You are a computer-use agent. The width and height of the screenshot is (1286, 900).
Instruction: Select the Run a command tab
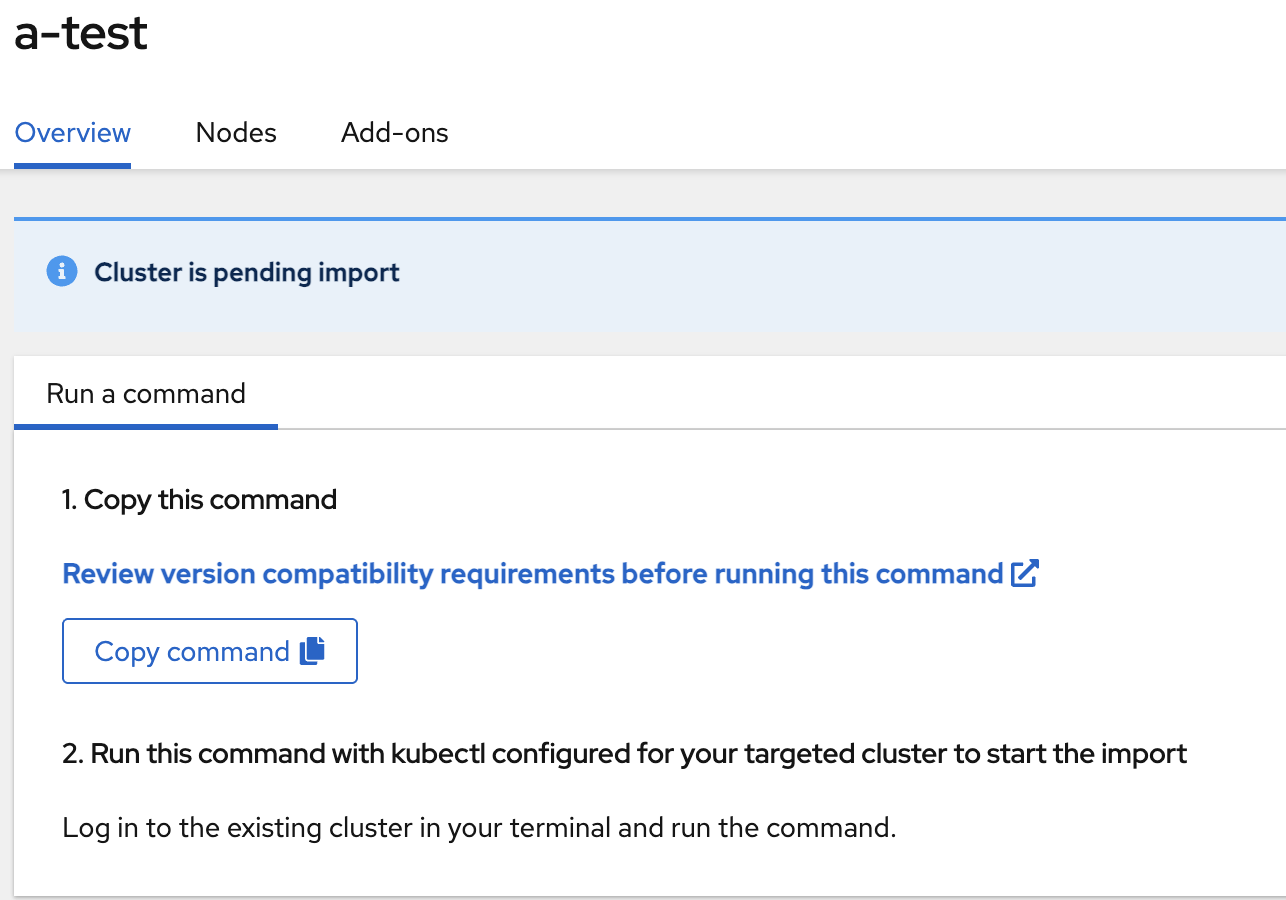click(146, 394)
